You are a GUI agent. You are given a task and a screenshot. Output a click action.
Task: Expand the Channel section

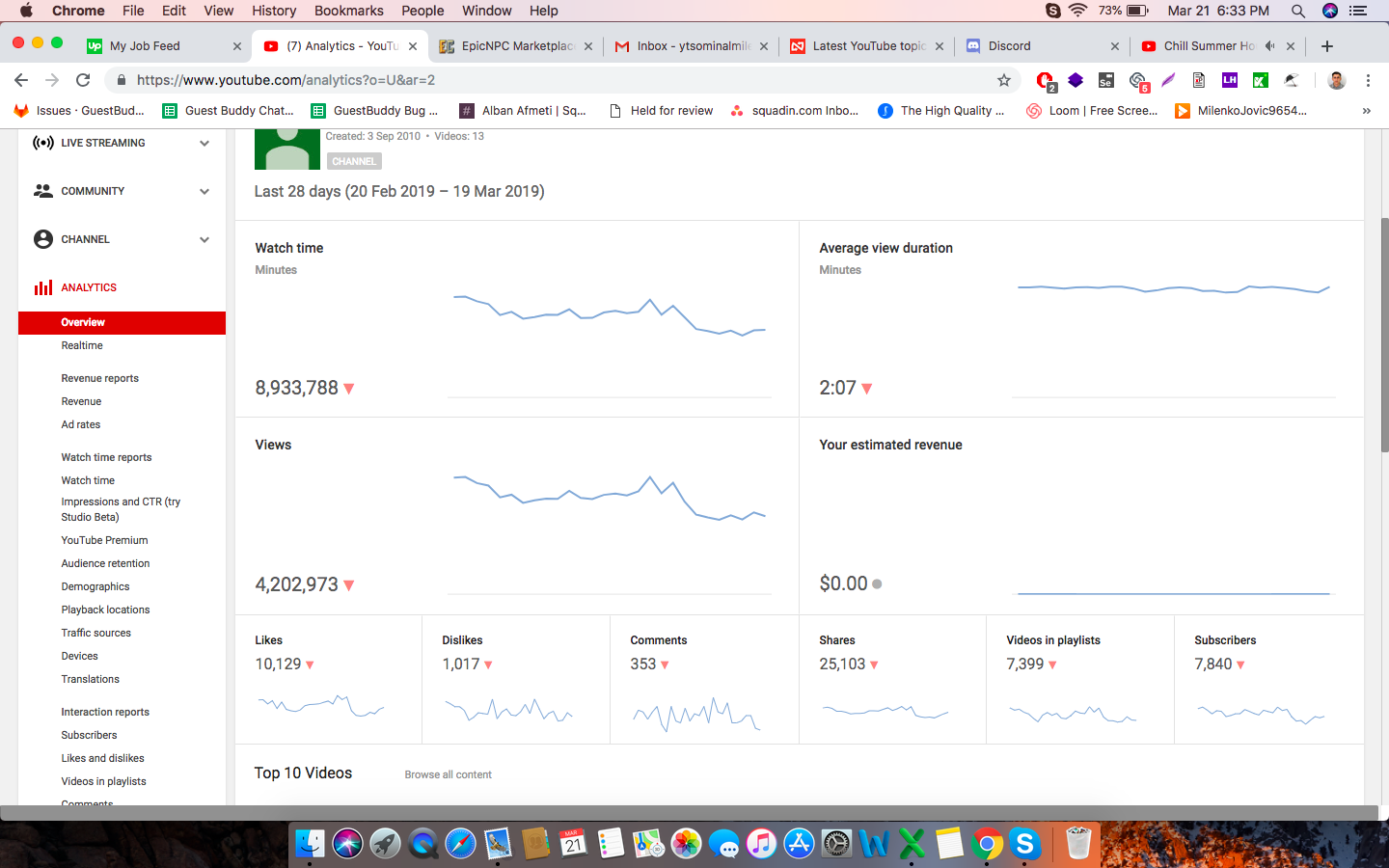coord(204,239)
